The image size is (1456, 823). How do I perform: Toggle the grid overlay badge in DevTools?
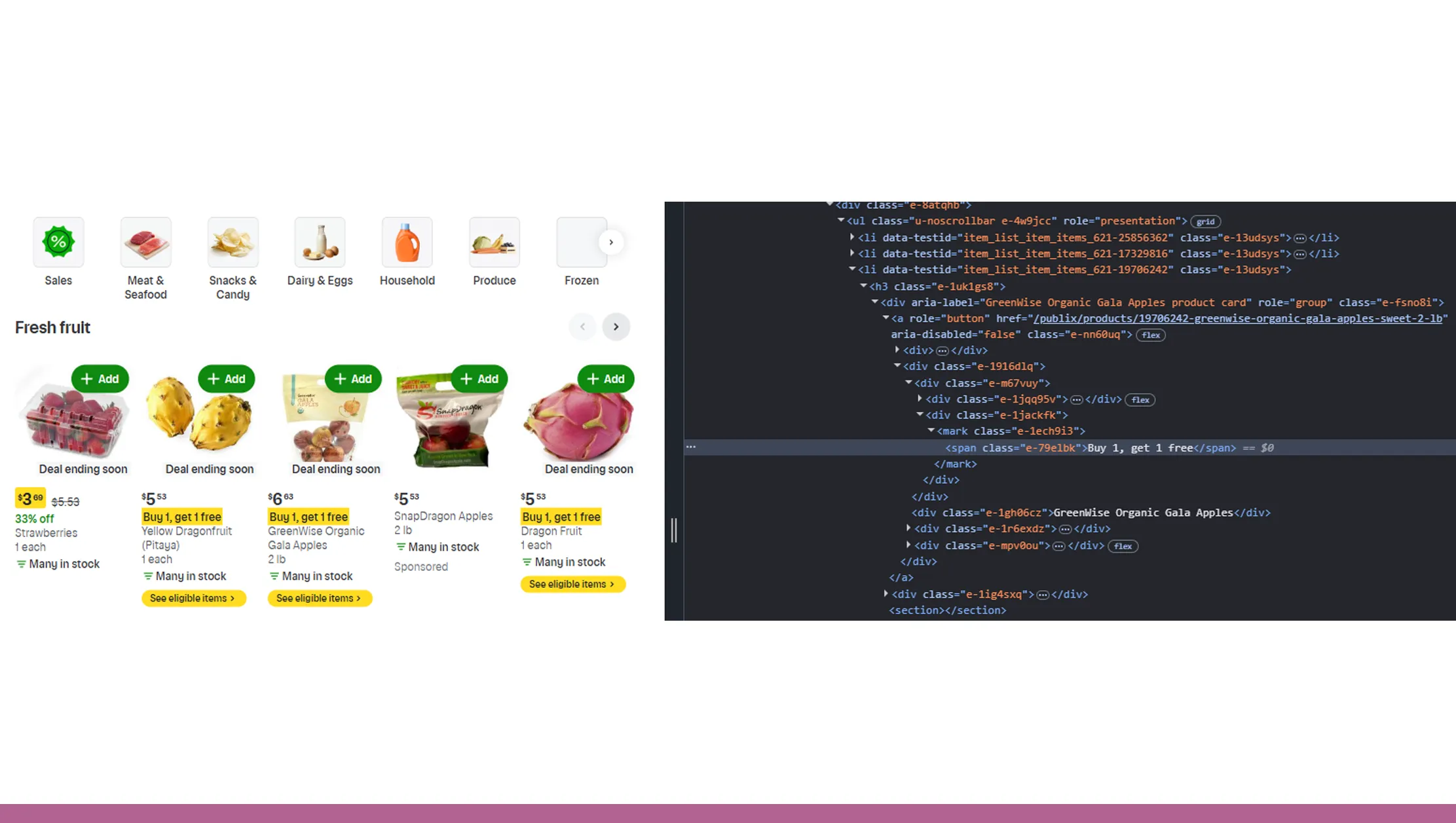[x=1204, y=221]
